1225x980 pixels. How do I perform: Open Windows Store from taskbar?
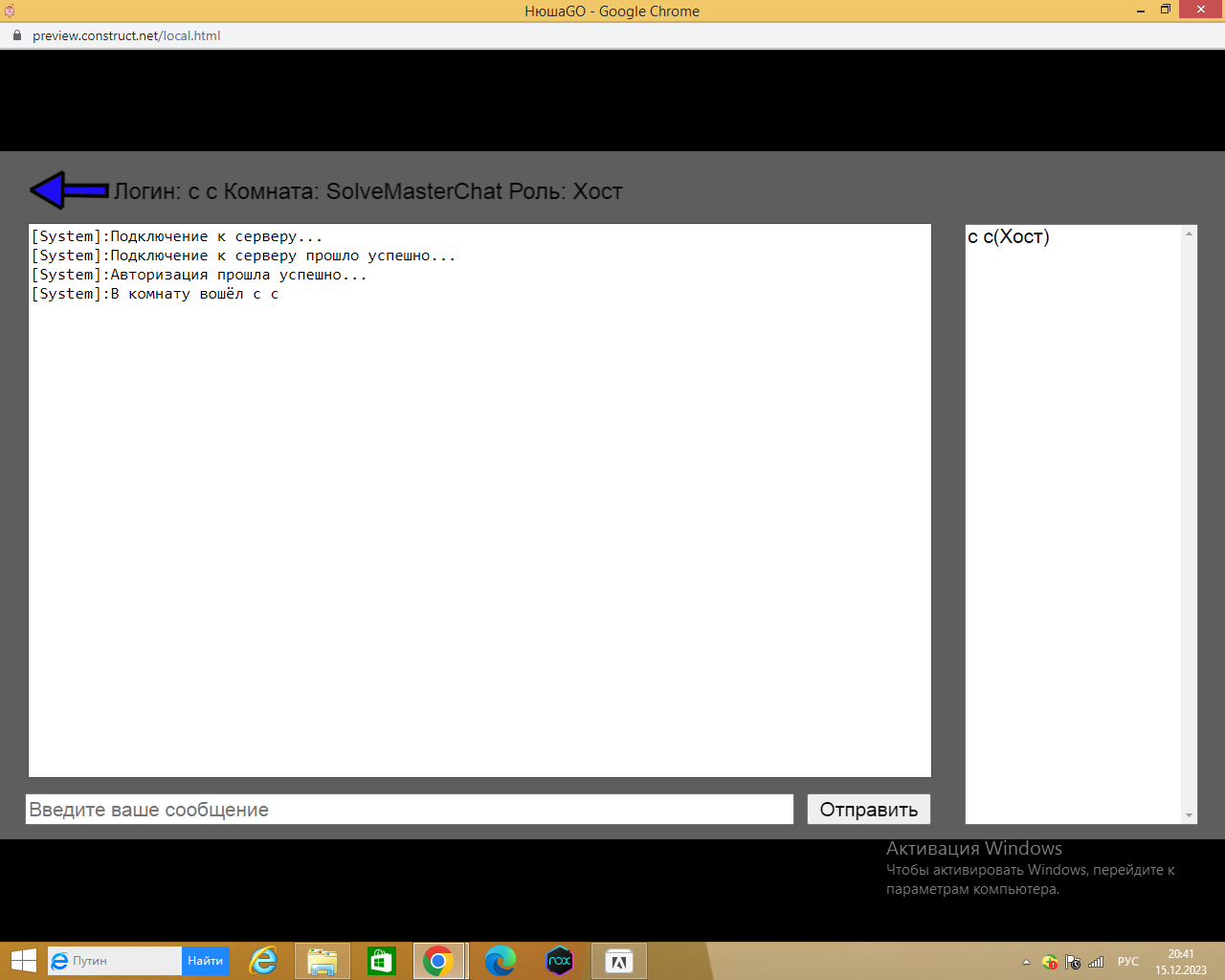coord(382,961)
